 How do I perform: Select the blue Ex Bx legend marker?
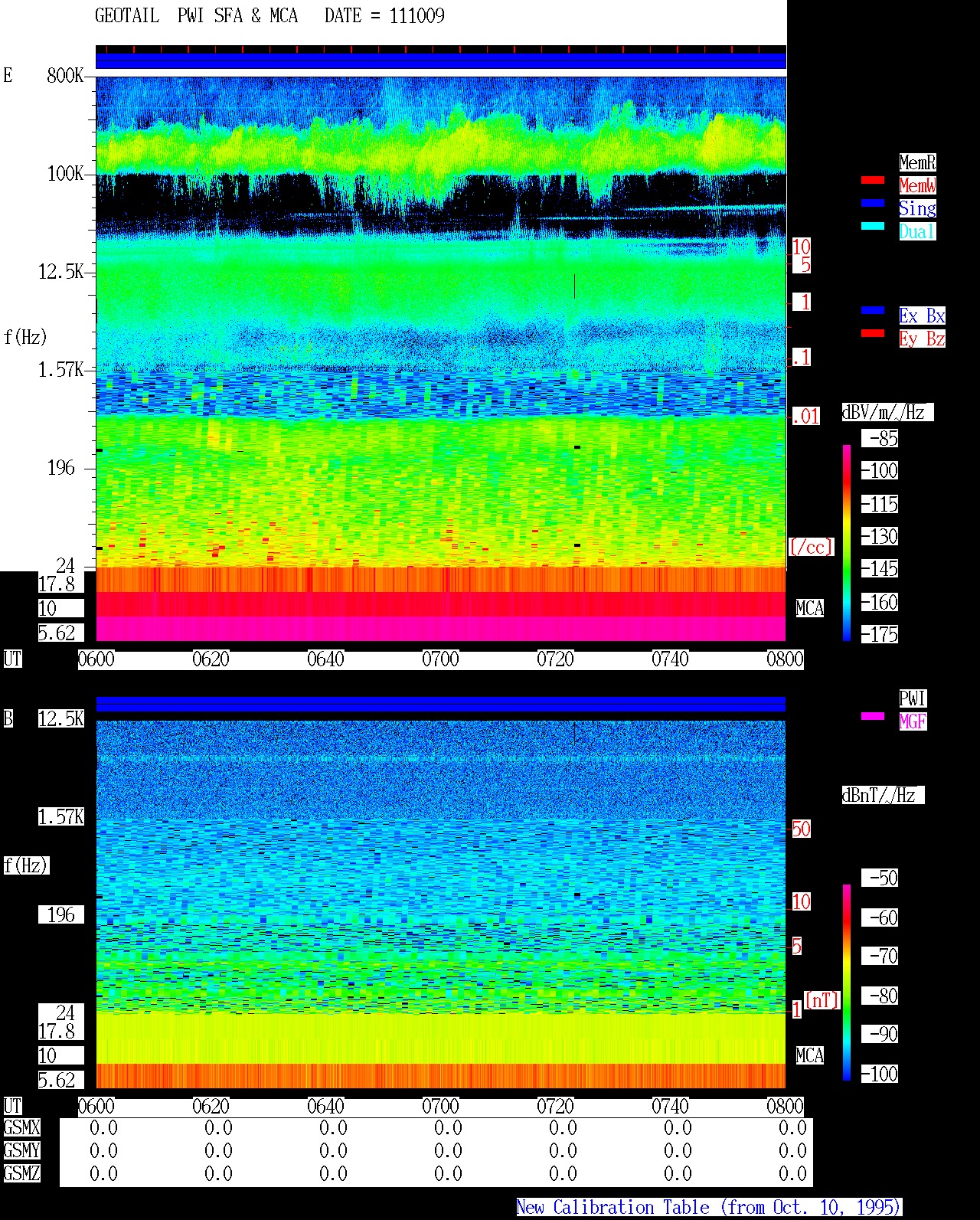(x=873, y=311)
